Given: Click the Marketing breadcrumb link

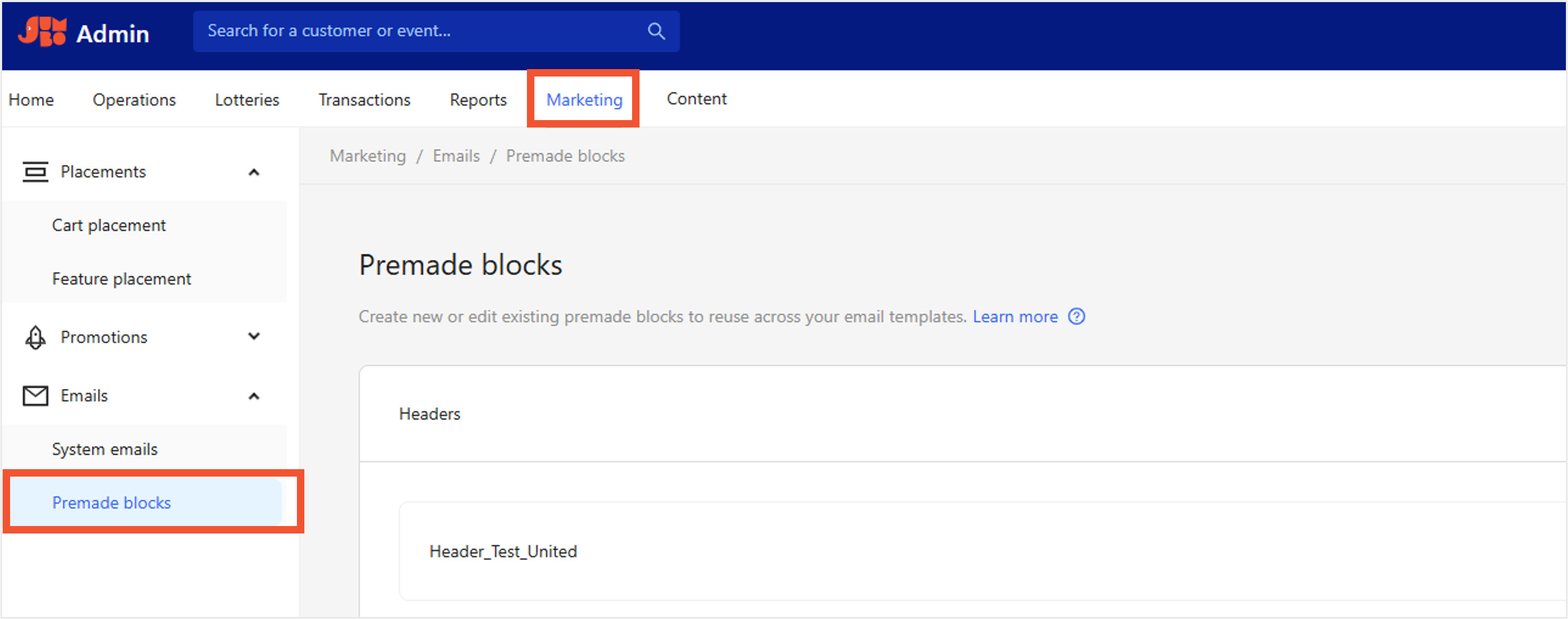Looking at the screenshot, I should click(x=368, y=156).
